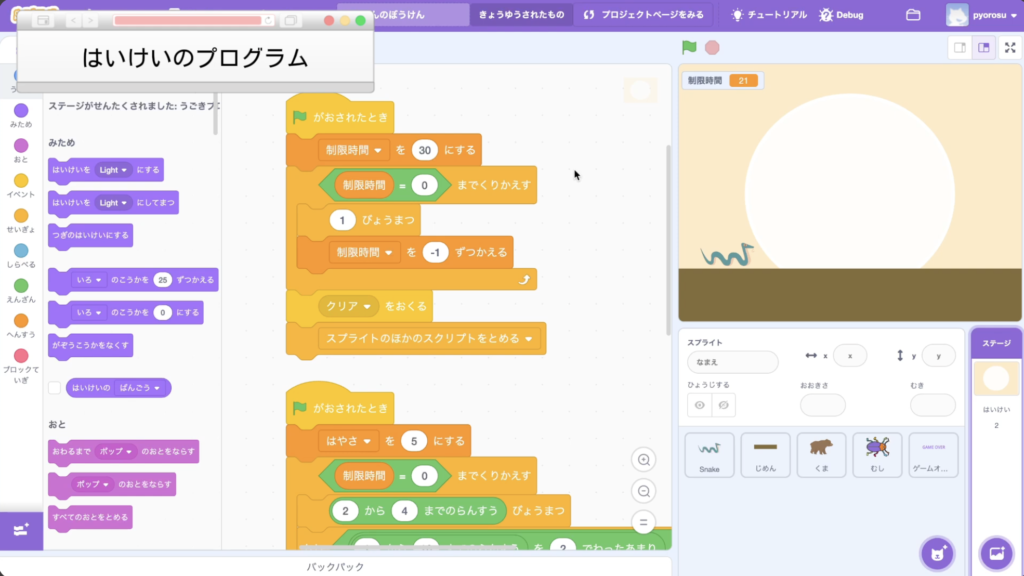Show the sprite with the eye icon
The height and width of the screenshot is (576, 1024).
(700, 405)
